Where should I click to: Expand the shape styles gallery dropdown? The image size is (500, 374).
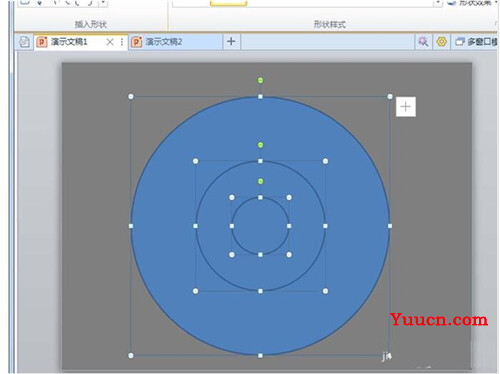pos(438,3)
